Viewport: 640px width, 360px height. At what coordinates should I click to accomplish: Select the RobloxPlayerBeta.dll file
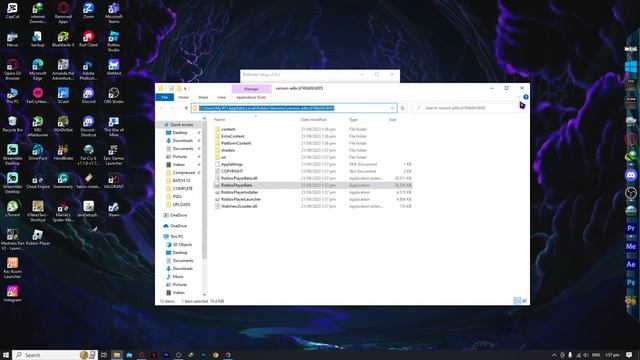tap(239, 178)
